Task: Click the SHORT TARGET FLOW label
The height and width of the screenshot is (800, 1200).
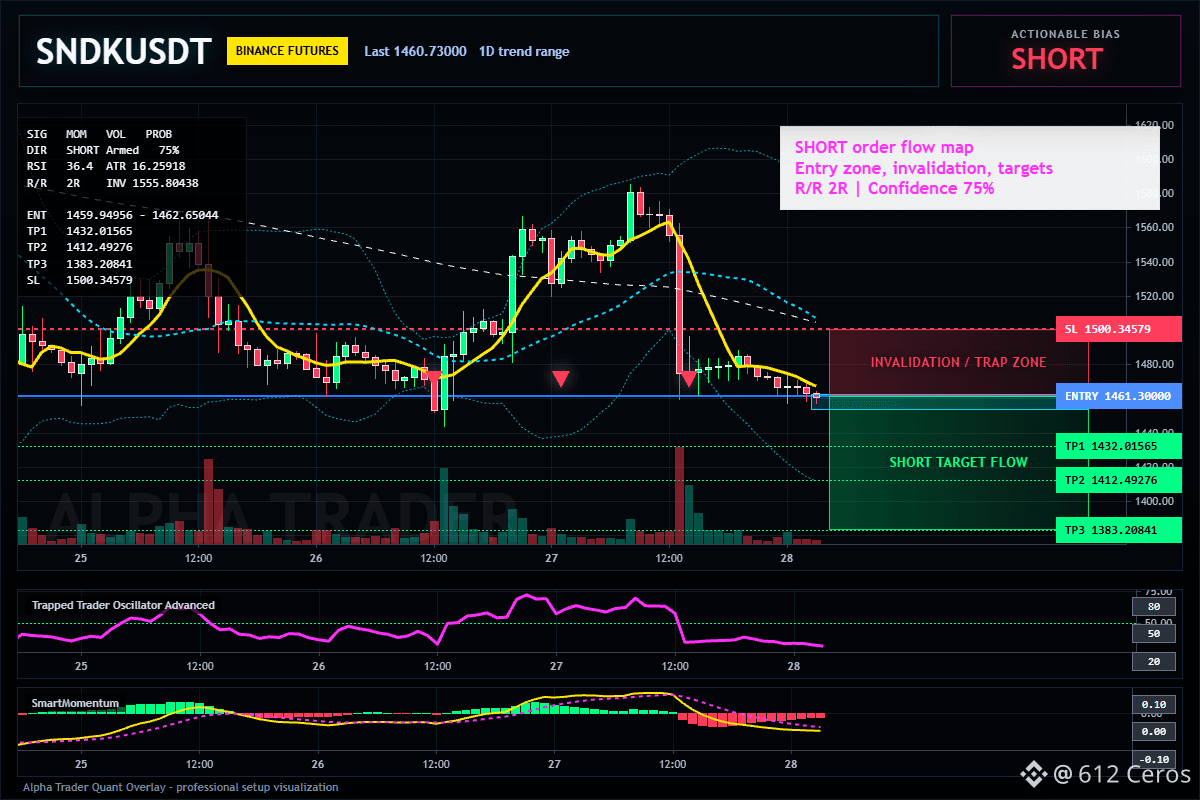Action: pos(959,462)
